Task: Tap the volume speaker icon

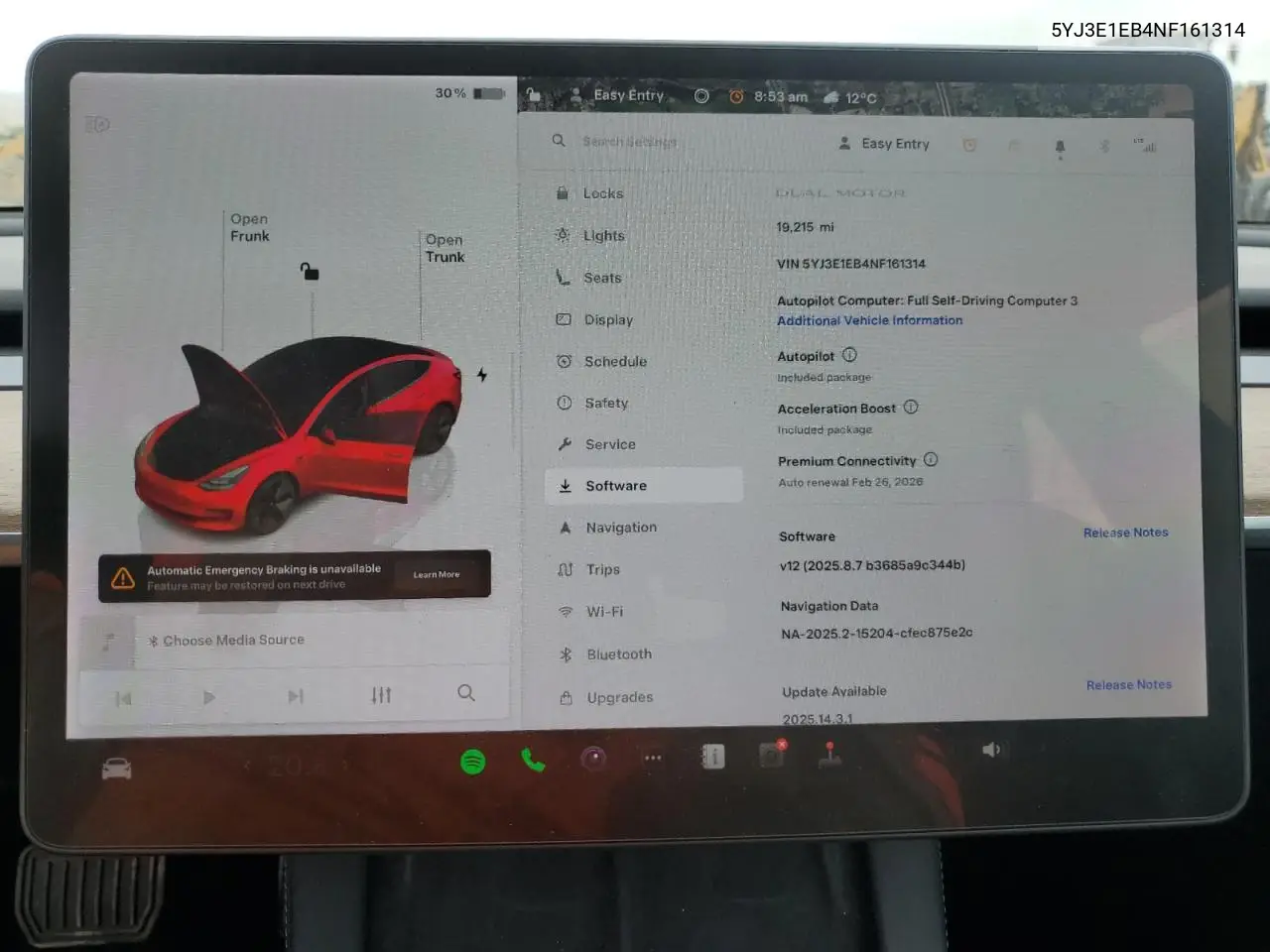Action: pyautogui.click(x=991, y=750)
